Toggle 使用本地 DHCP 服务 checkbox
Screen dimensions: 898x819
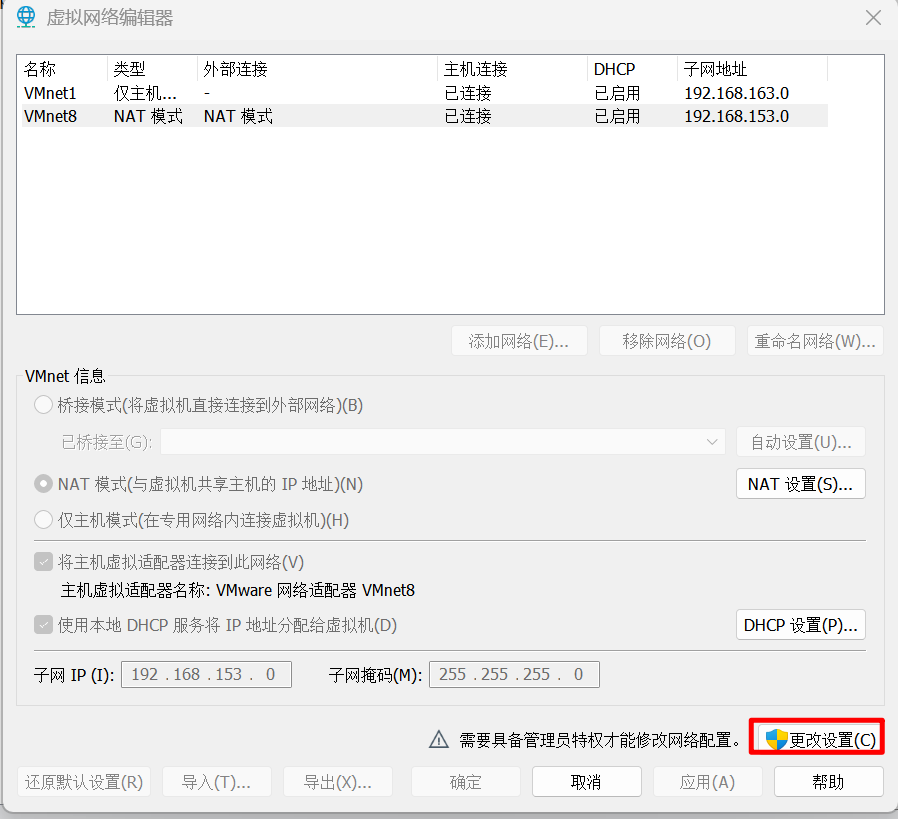tap(44, 625)
